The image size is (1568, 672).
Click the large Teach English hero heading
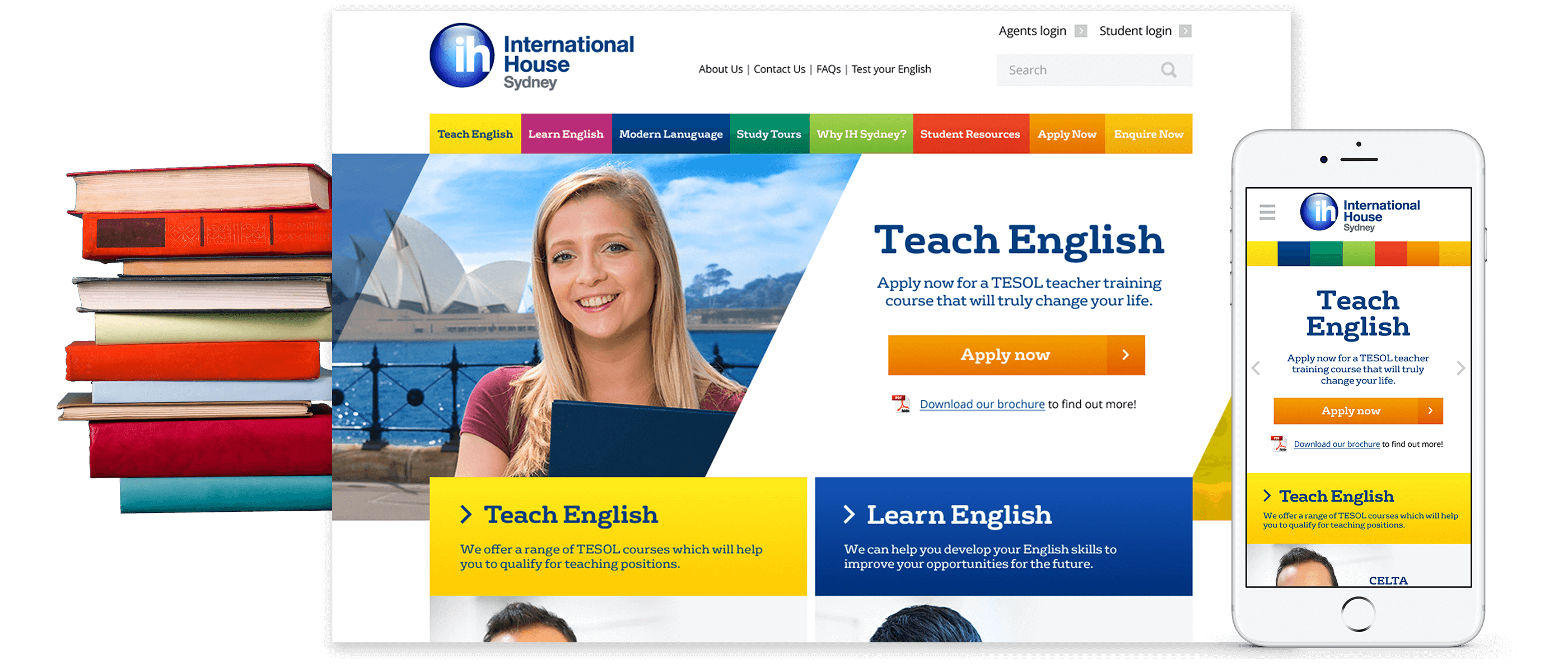[x=1019, y=240]
